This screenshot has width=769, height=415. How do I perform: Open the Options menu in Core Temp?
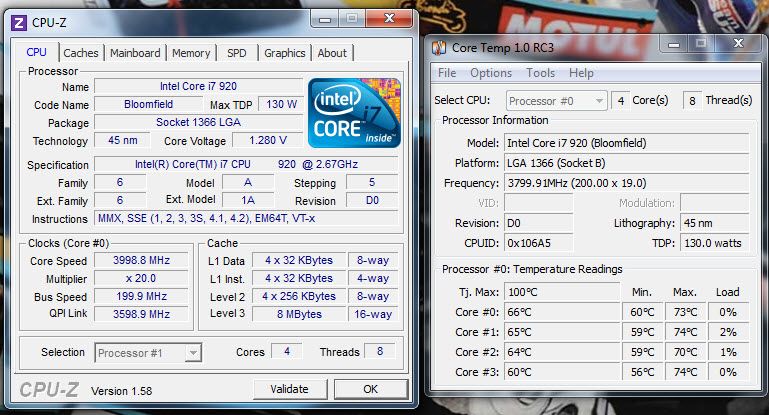tap(491, 73)
